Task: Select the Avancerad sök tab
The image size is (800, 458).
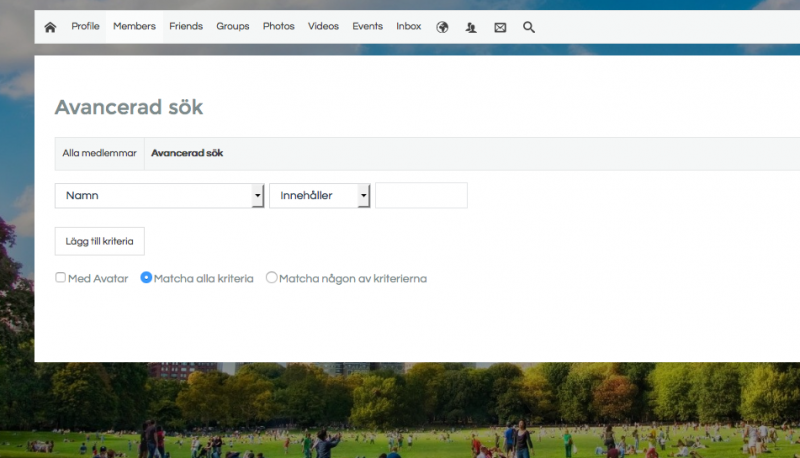Action: click(187, 154)
